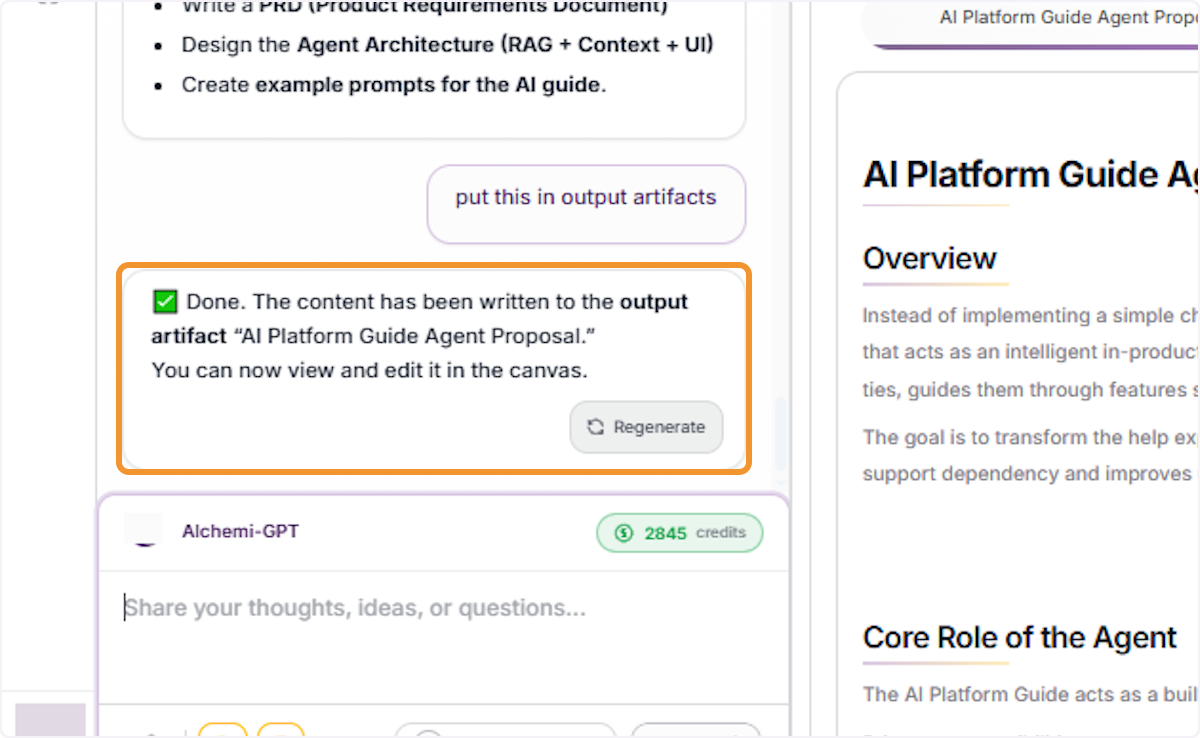This screenshot has width=1200, height=738.
Task: Click the rightmost gray pill button below input
Action: click(696, 731)
